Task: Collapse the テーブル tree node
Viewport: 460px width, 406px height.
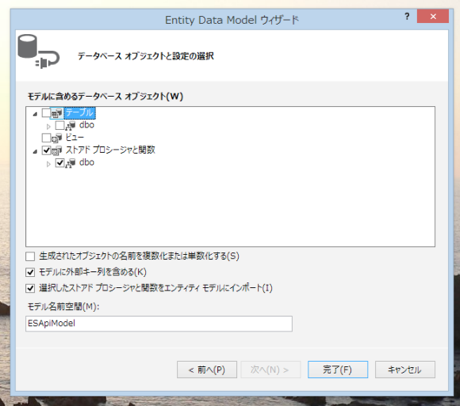Action: 35,114
